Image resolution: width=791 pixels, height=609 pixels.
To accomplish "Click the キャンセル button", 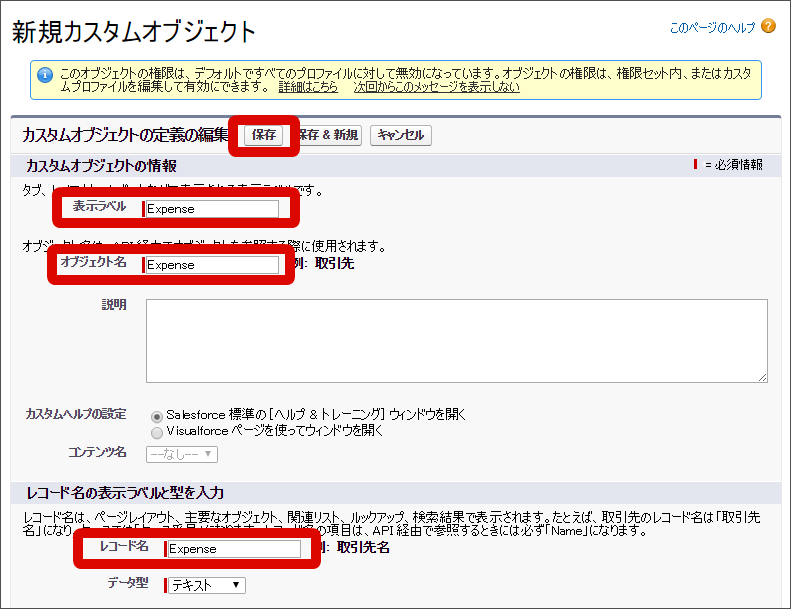I will 401,135.
